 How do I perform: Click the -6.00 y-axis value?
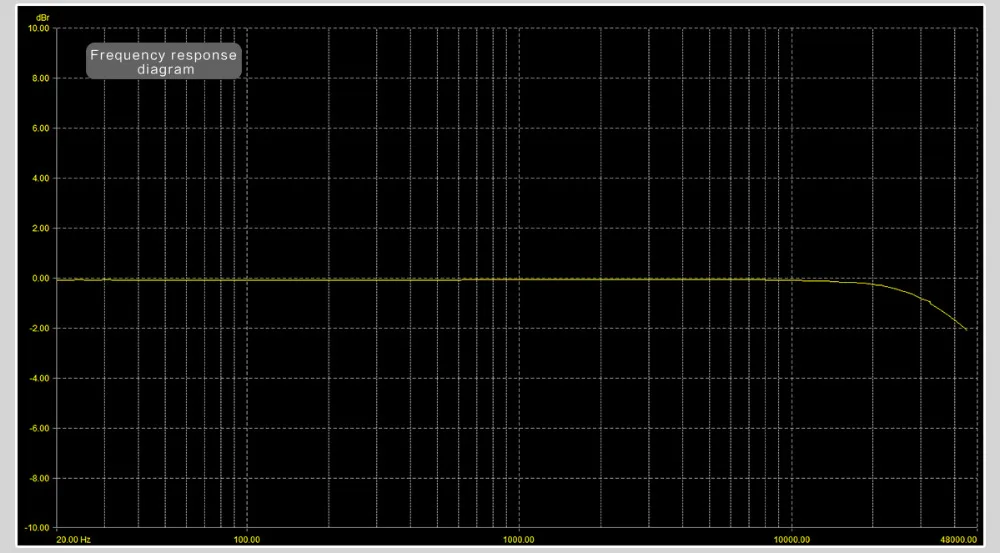[40, 429]
